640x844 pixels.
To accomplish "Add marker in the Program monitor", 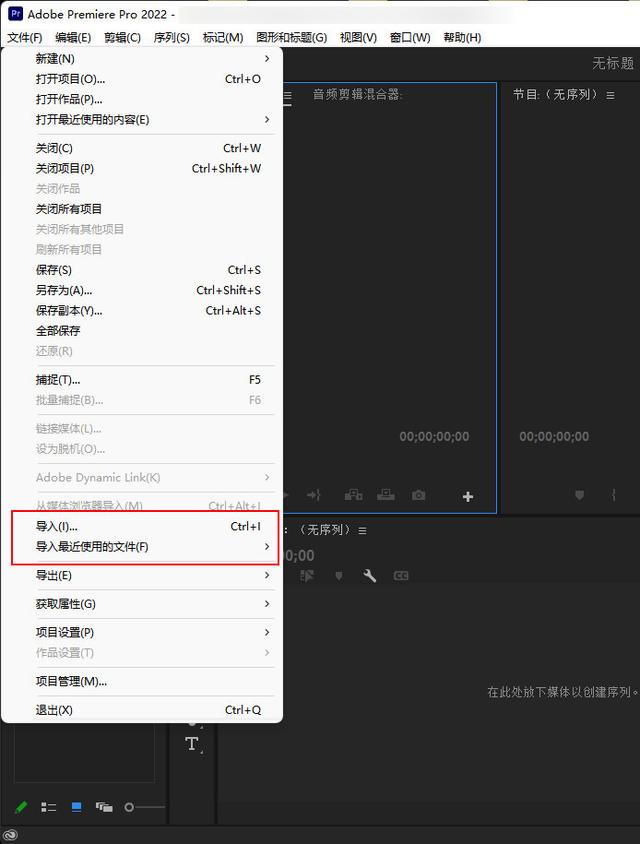I will (579, 495).
